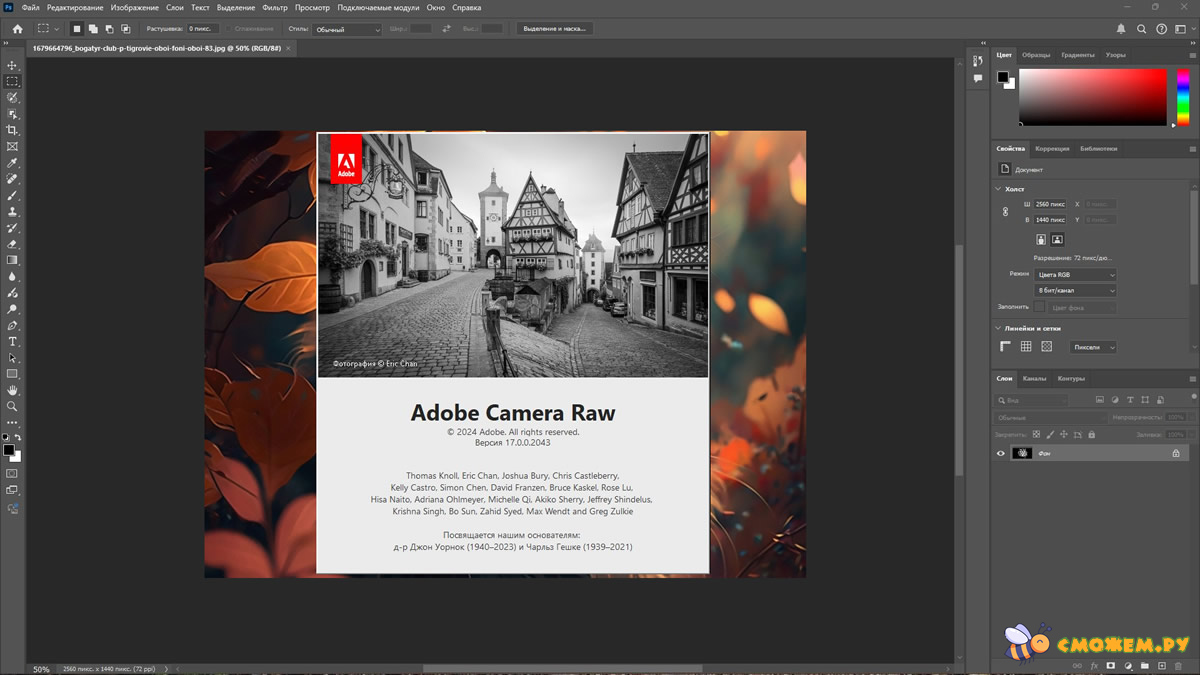Select the Type tool
1200x675 pixels.
12,341
